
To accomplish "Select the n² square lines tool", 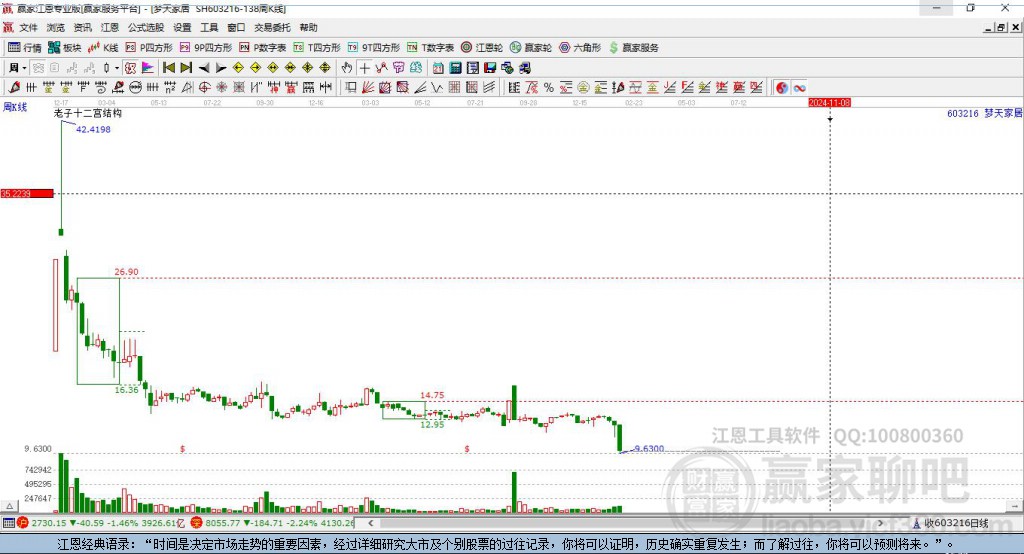I will 170,88.
